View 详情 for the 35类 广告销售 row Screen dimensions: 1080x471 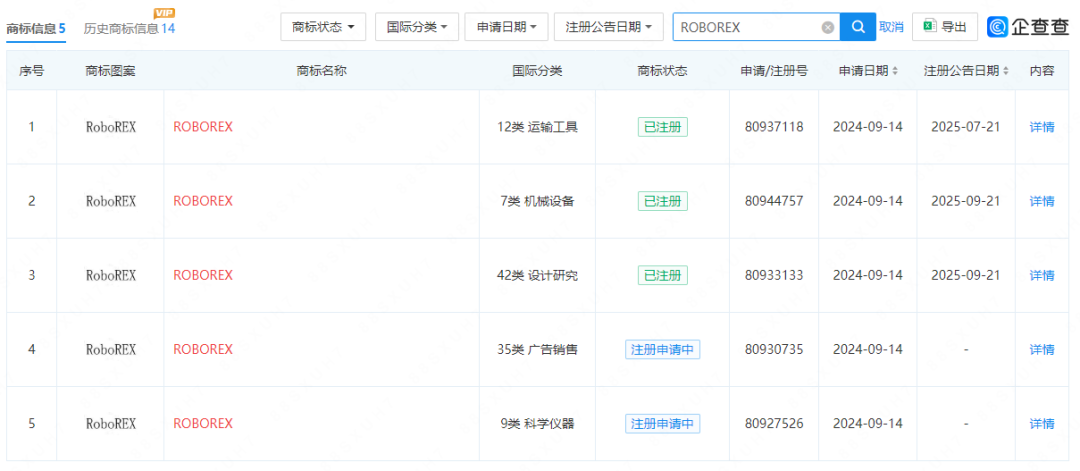point(1042,349)
